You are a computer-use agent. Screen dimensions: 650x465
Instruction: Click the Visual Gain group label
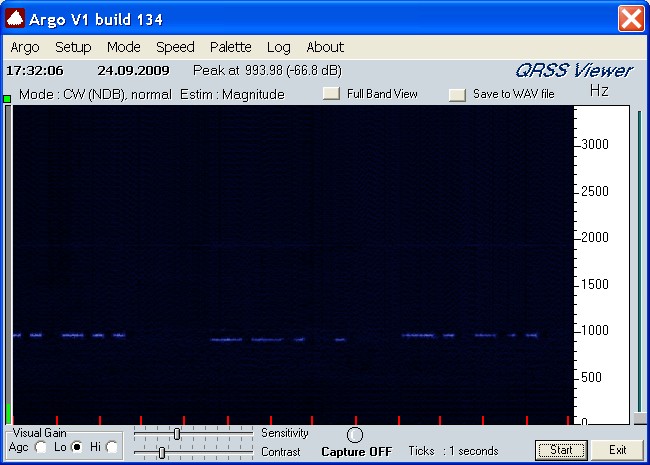(39, 433)
